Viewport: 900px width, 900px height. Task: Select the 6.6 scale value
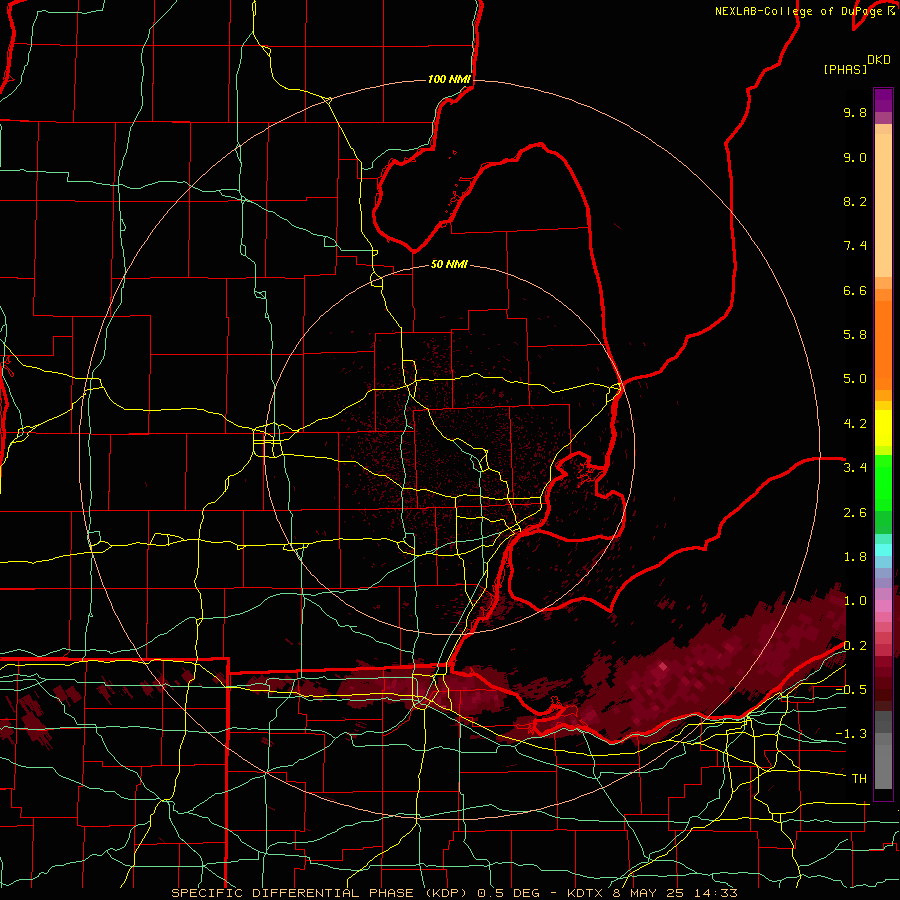[855, 291]
